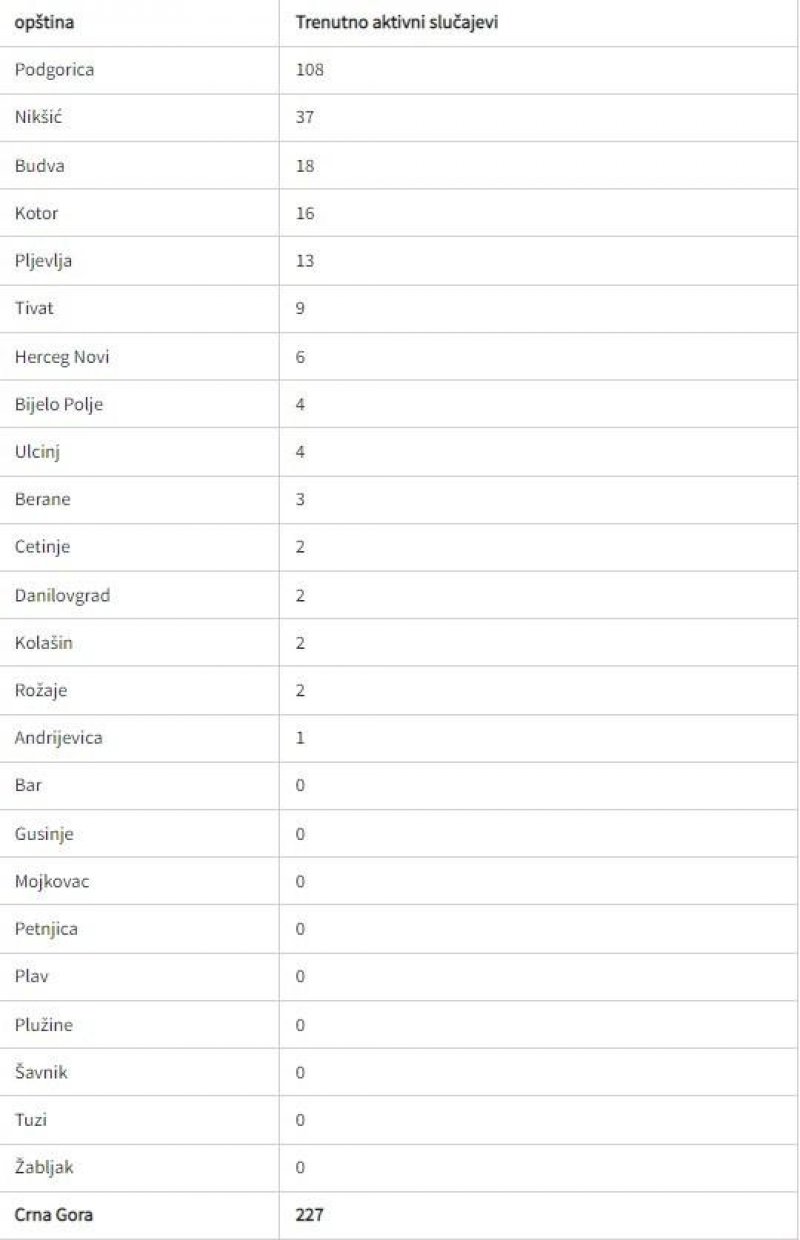This screenshot has height=1240, width=800.
Task: Click the Pljevlja row label
Action: coord(44,261)
